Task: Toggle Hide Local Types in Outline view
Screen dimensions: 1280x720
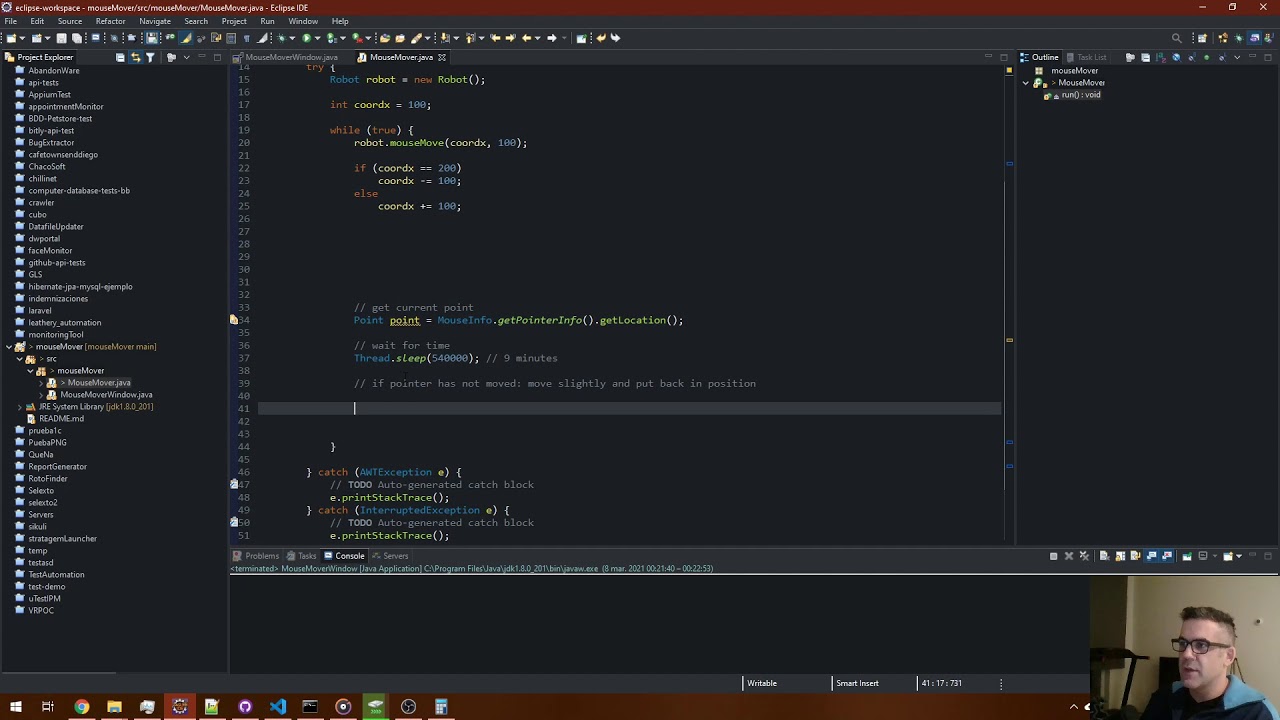Action: [1222, 57]
